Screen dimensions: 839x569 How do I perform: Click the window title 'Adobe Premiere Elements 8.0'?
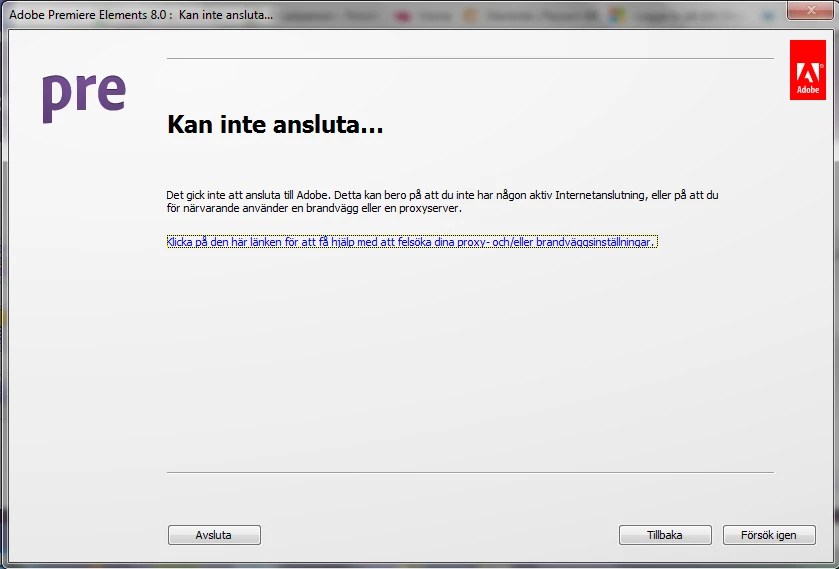click(88, 15)
